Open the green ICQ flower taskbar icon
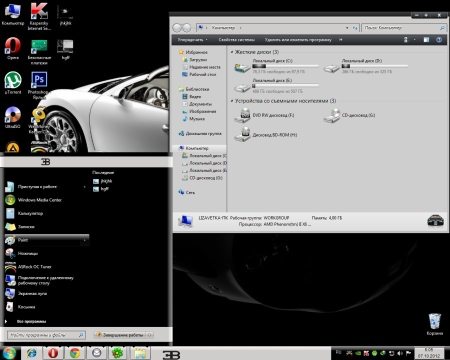Image resolution: width=450 pixels, height=360 pixels. click(118, 353)
